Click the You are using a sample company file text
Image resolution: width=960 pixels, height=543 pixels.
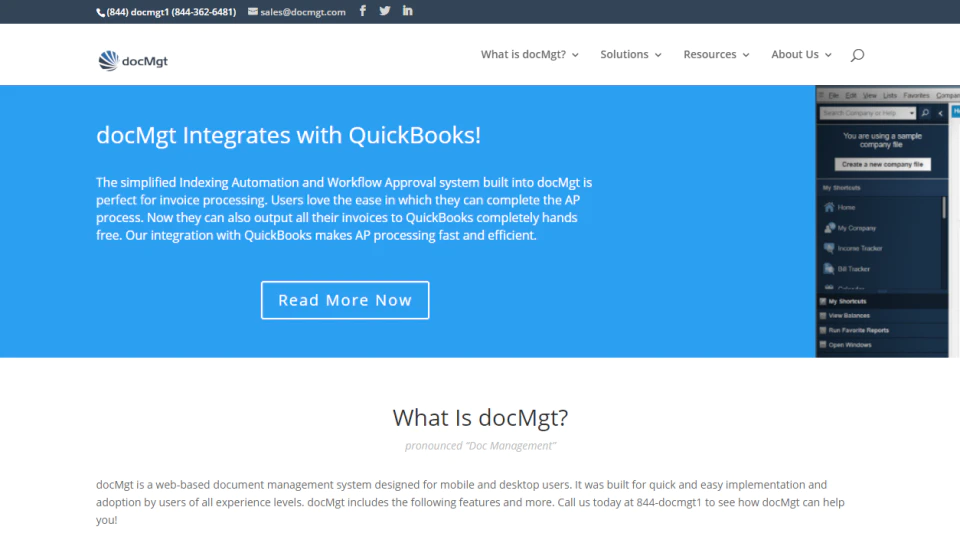[882, 140]
